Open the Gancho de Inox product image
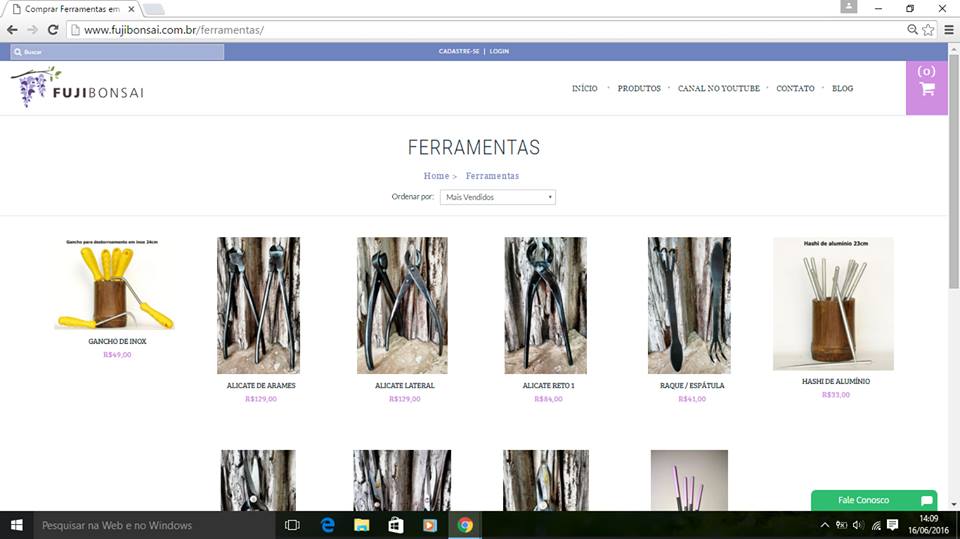Viewport: 960px width, 539px height. point(117,286)
